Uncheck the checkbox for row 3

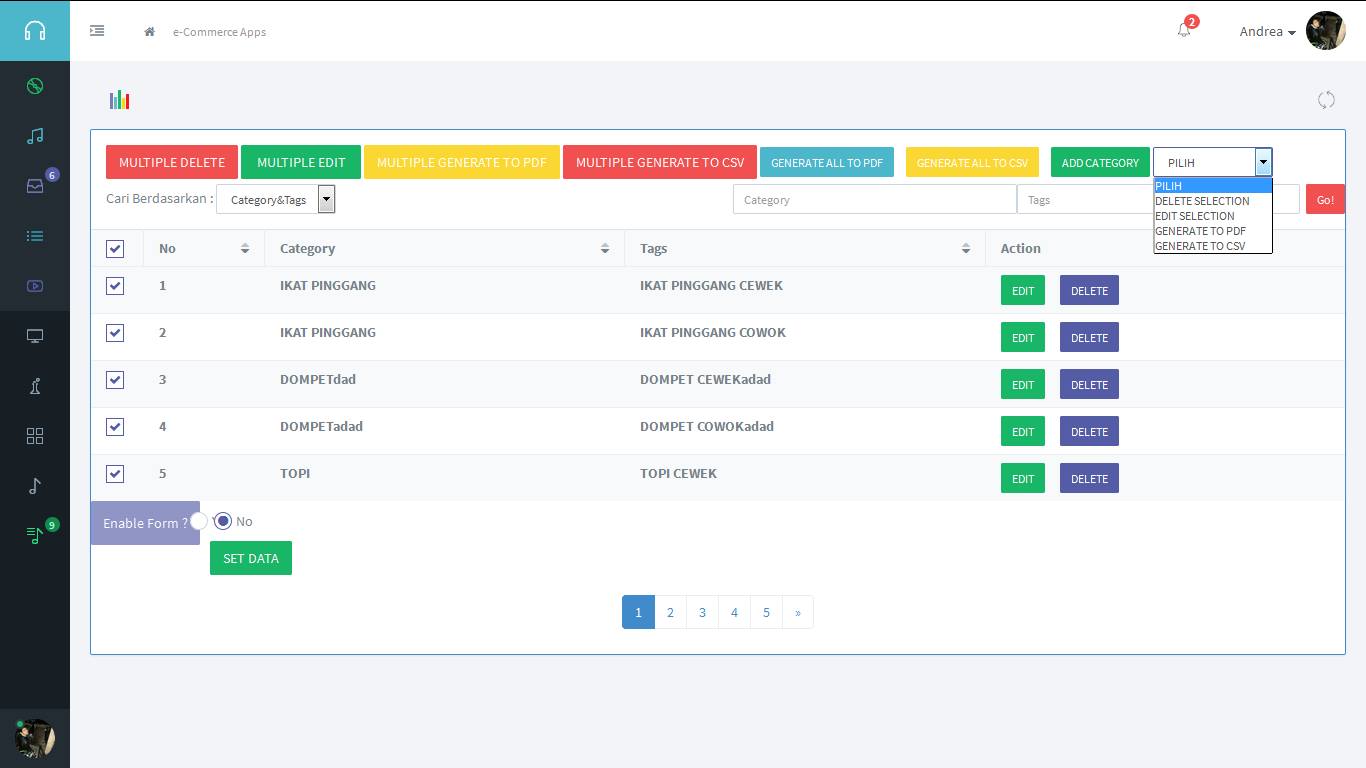click(115, 380)
